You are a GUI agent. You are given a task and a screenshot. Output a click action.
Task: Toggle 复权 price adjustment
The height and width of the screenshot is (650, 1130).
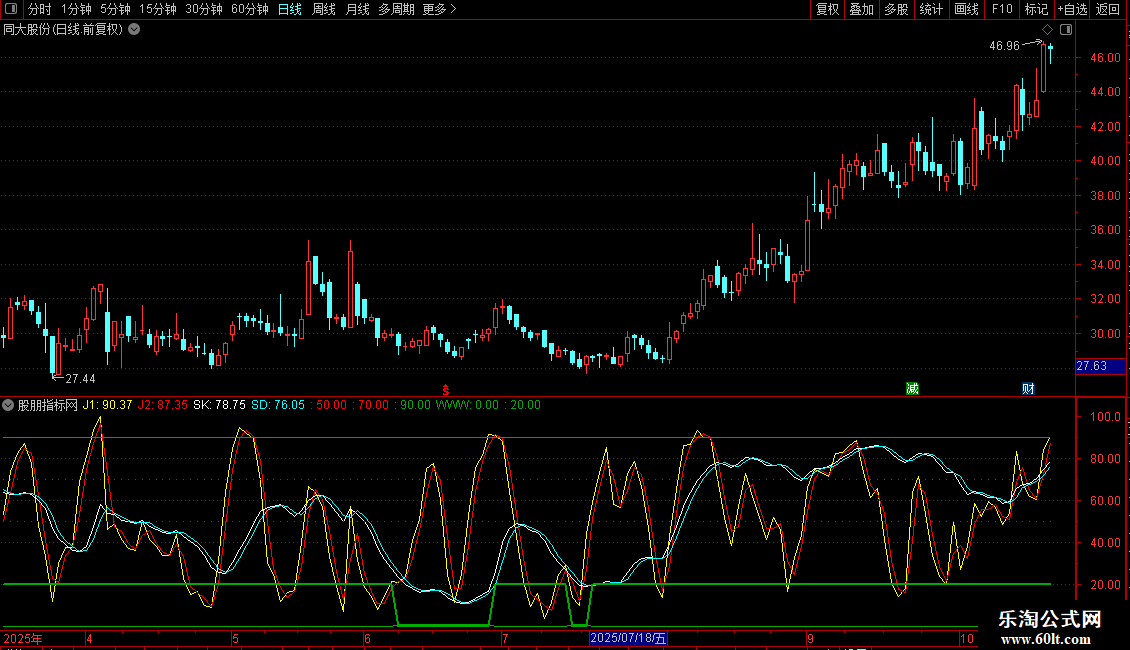(828, 10)
